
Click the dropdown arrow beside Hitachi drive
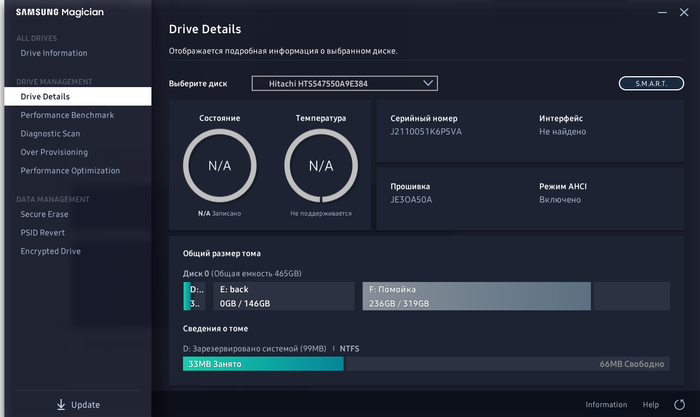428,84
